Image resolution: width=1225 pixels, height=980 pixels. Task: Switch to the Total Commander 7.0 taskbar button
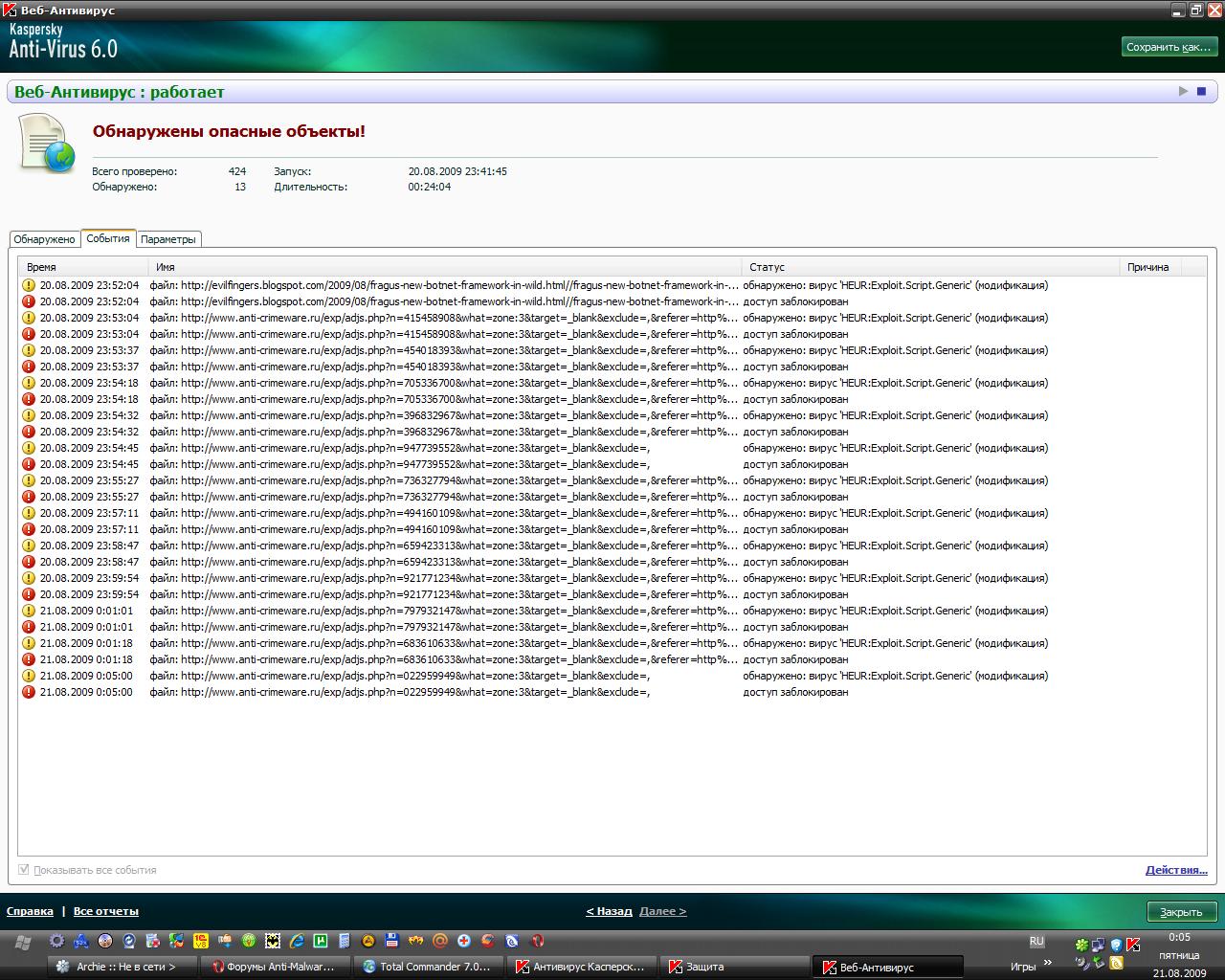point(429,967)
